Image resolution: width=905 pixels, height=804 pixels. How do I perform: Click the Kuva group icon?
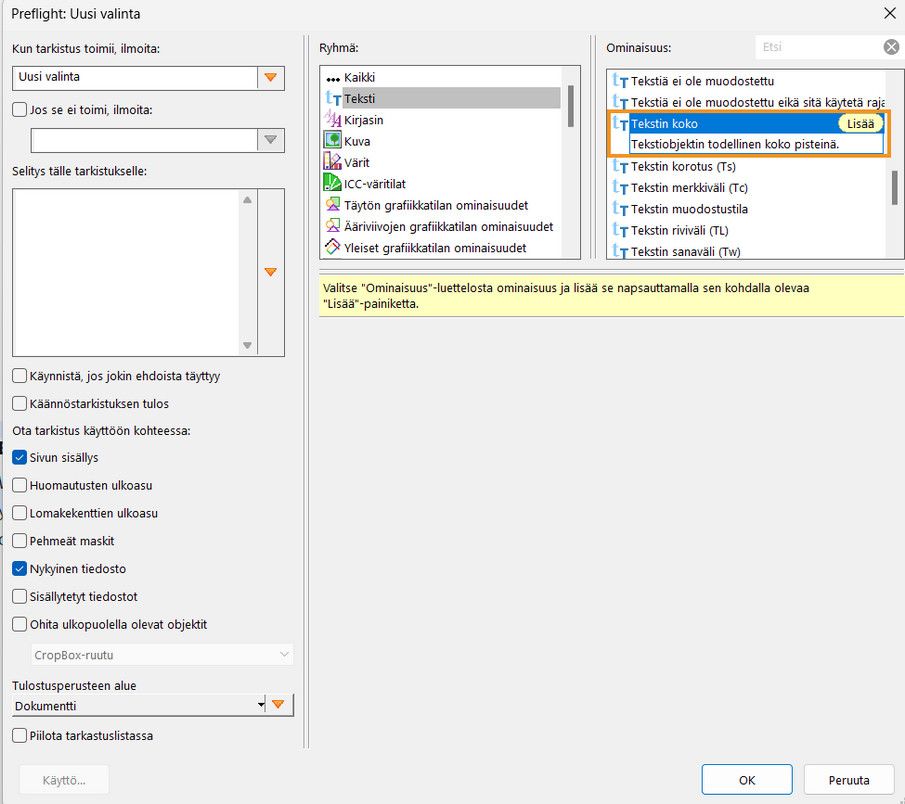click(332, 140)
